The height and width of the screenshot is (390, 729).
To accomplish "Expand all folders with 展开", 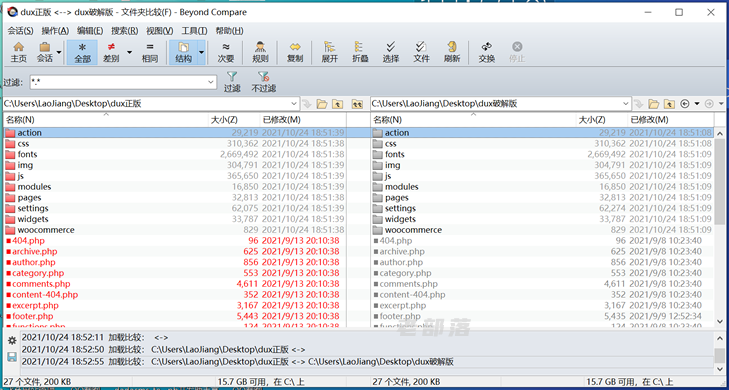I will (330, 52).
